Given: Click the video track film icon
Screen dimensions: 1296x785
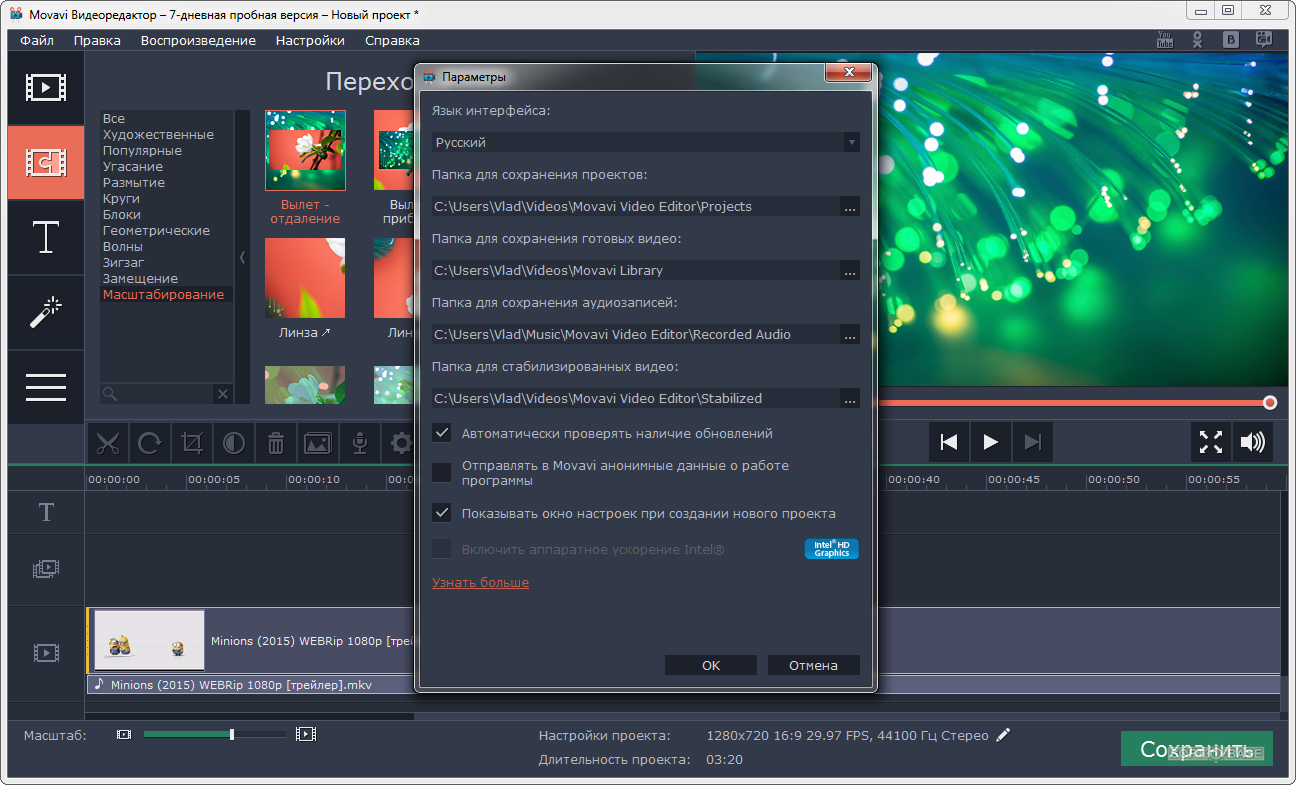Looking at the screenshot, I should pos(46,653).
